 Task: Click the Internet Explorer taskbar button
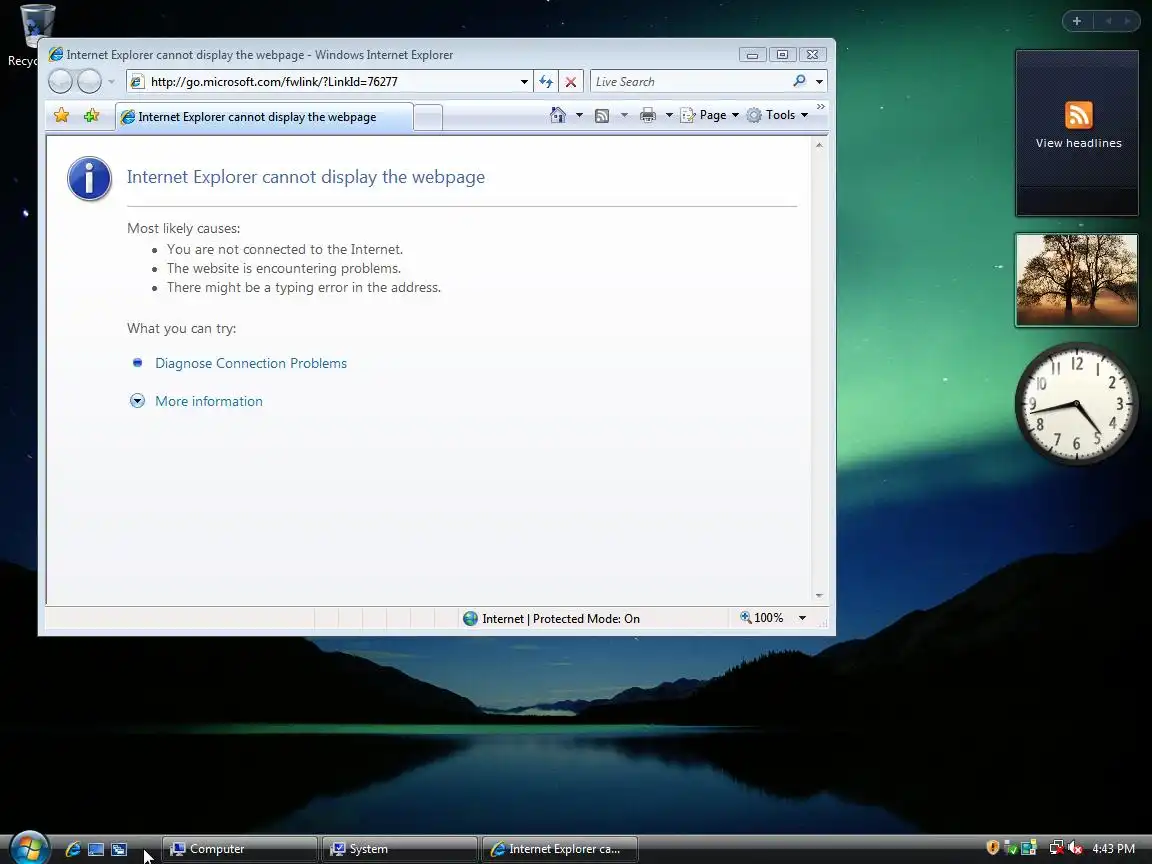[560, 849]
